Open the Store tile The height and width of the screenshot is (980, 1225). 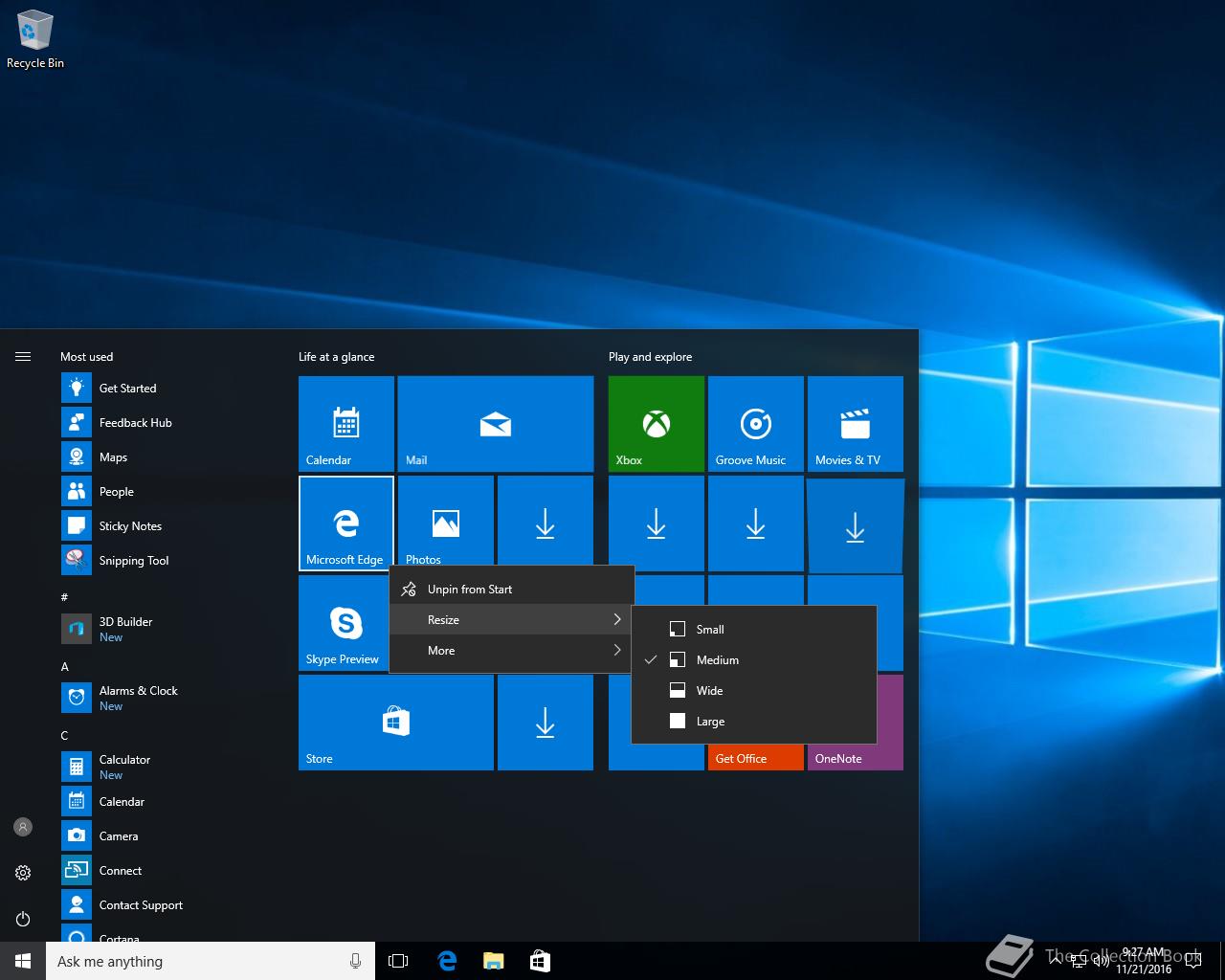coord(396,722)
